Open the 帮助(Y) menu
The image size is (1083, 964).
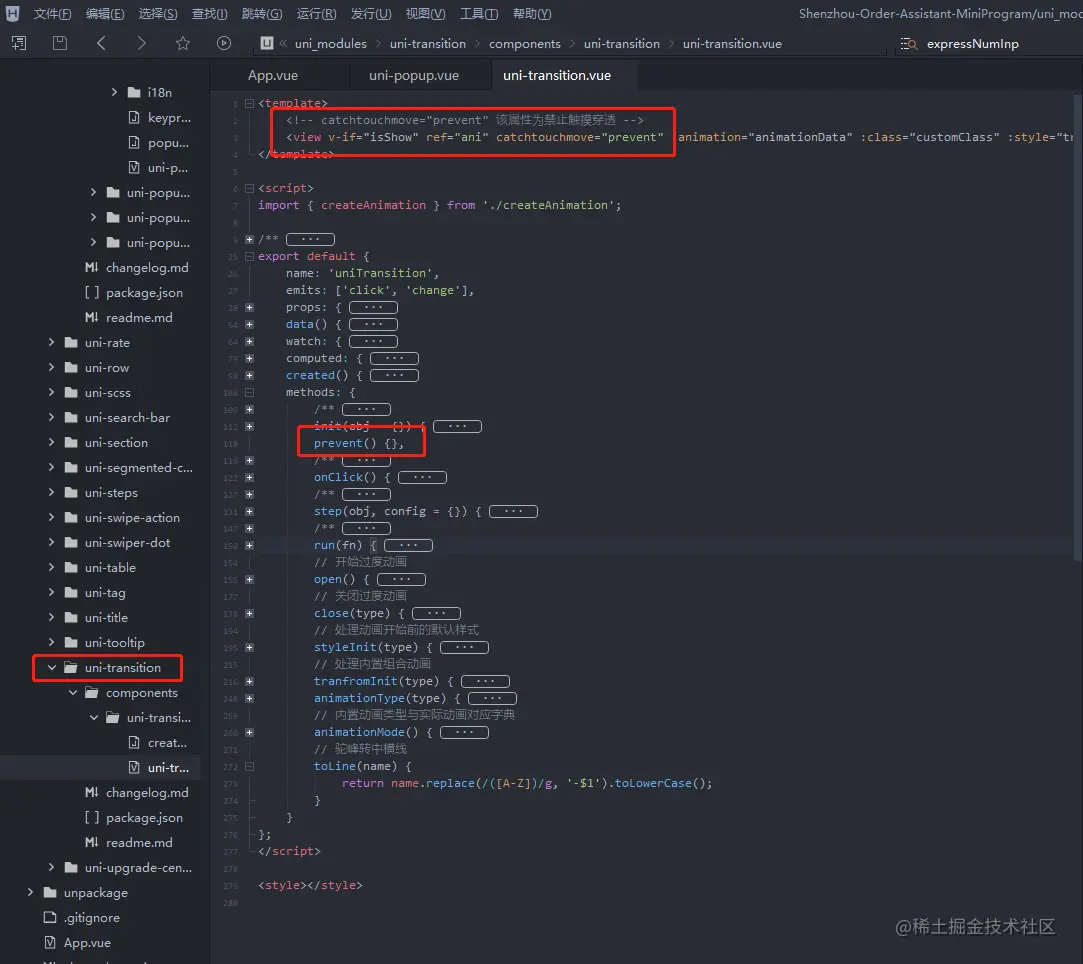(532, 14)
